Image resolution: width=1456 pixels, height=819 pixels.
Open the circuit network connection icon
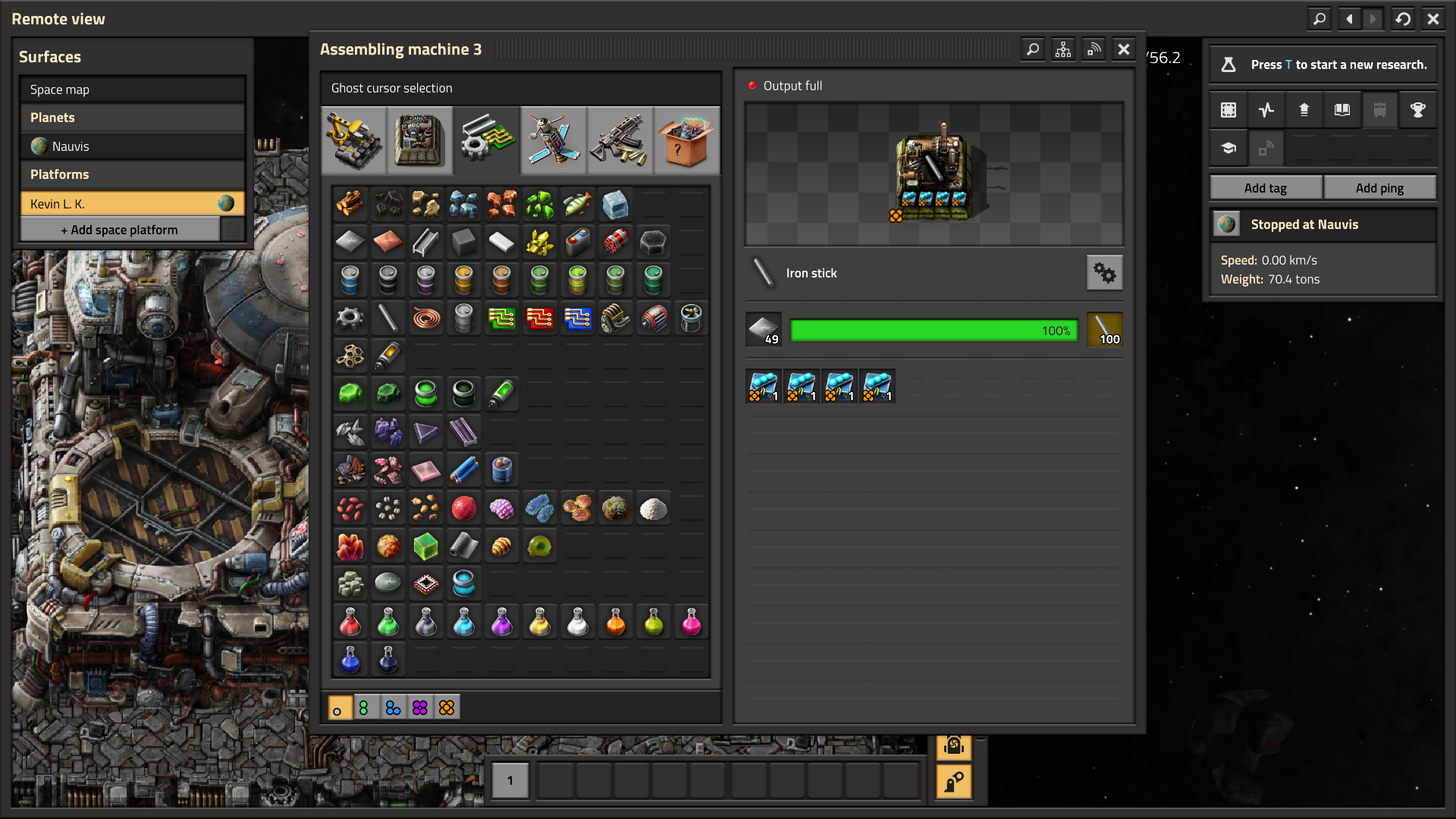coord(1063,49)
